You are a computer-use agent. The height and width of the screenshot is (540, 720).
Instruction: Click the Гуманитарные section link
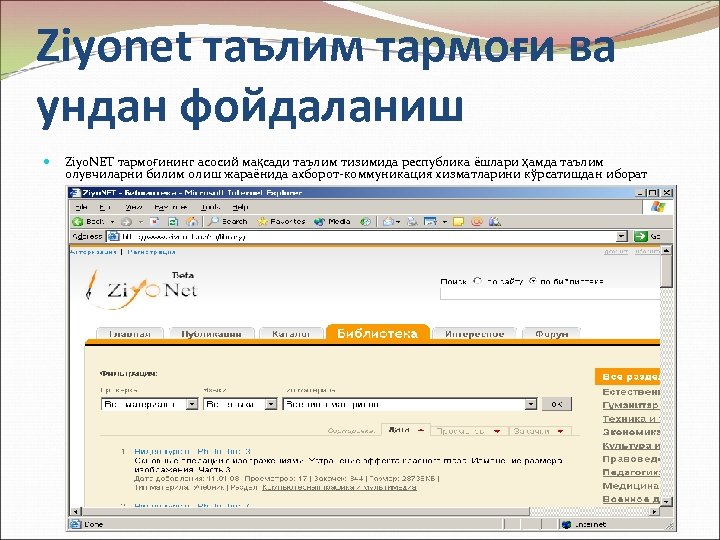click(x=630, y=405)
